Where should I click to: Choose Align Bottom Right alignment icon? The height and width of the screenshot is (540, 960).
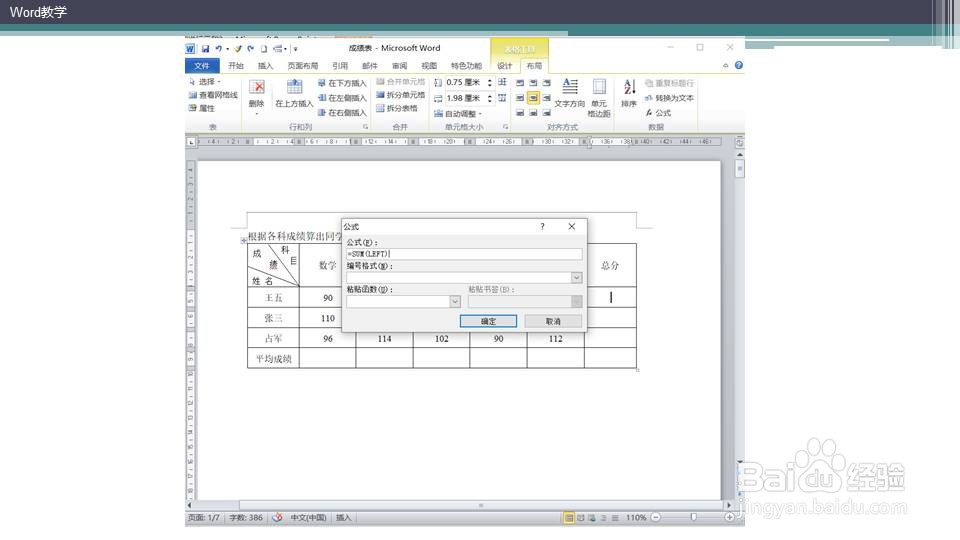547,113
